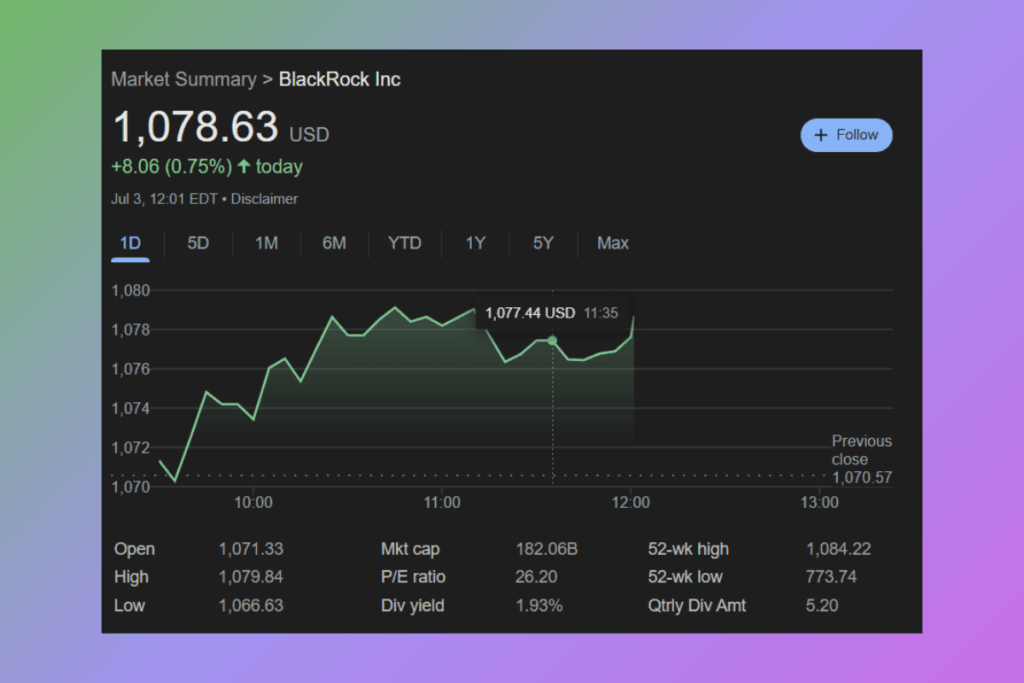
Task: Click the 1,077.44 USD chart tooltip
Action: (551, 313)
